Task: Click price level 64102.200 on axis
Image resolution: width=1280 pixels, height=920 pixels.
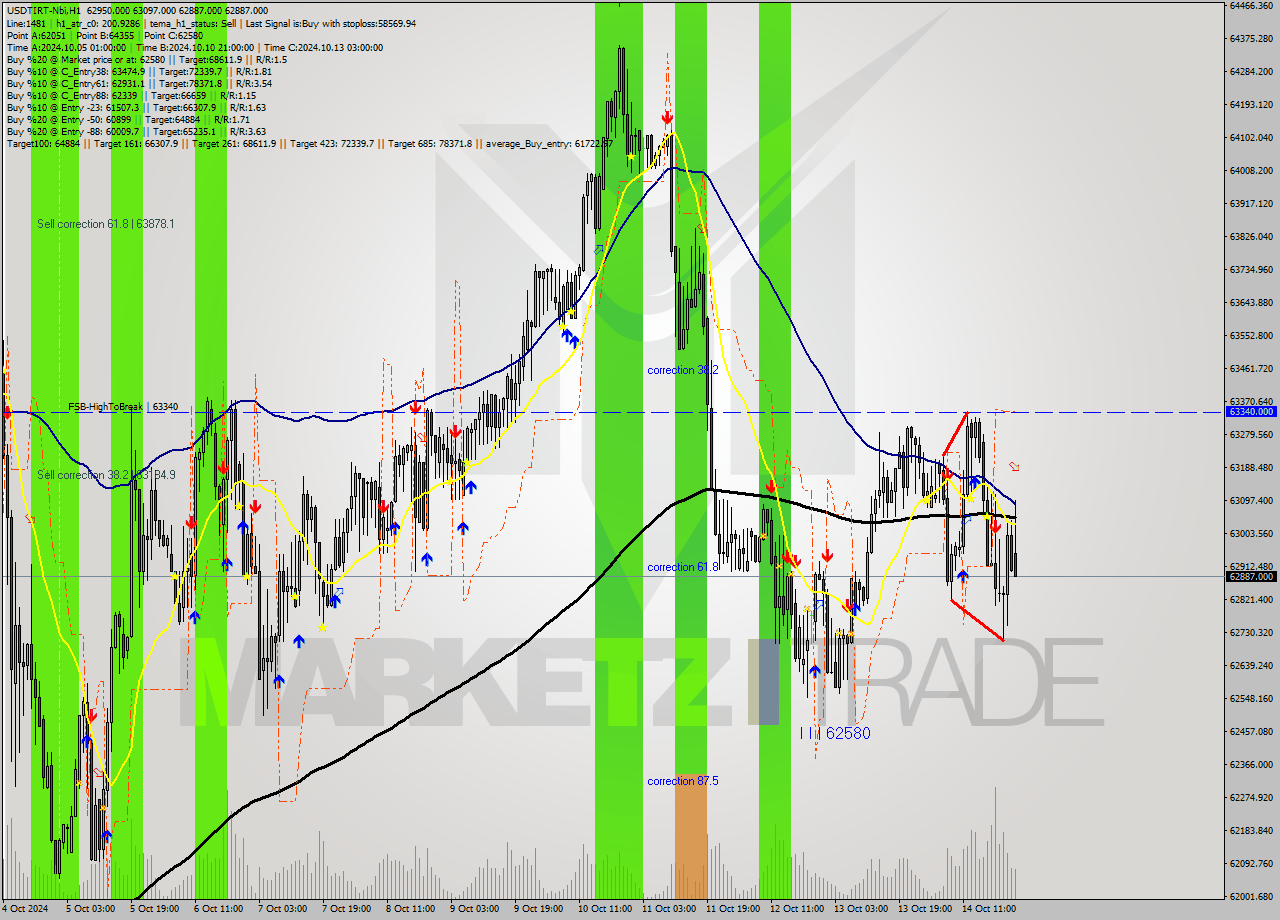Action: [1250, 137]
